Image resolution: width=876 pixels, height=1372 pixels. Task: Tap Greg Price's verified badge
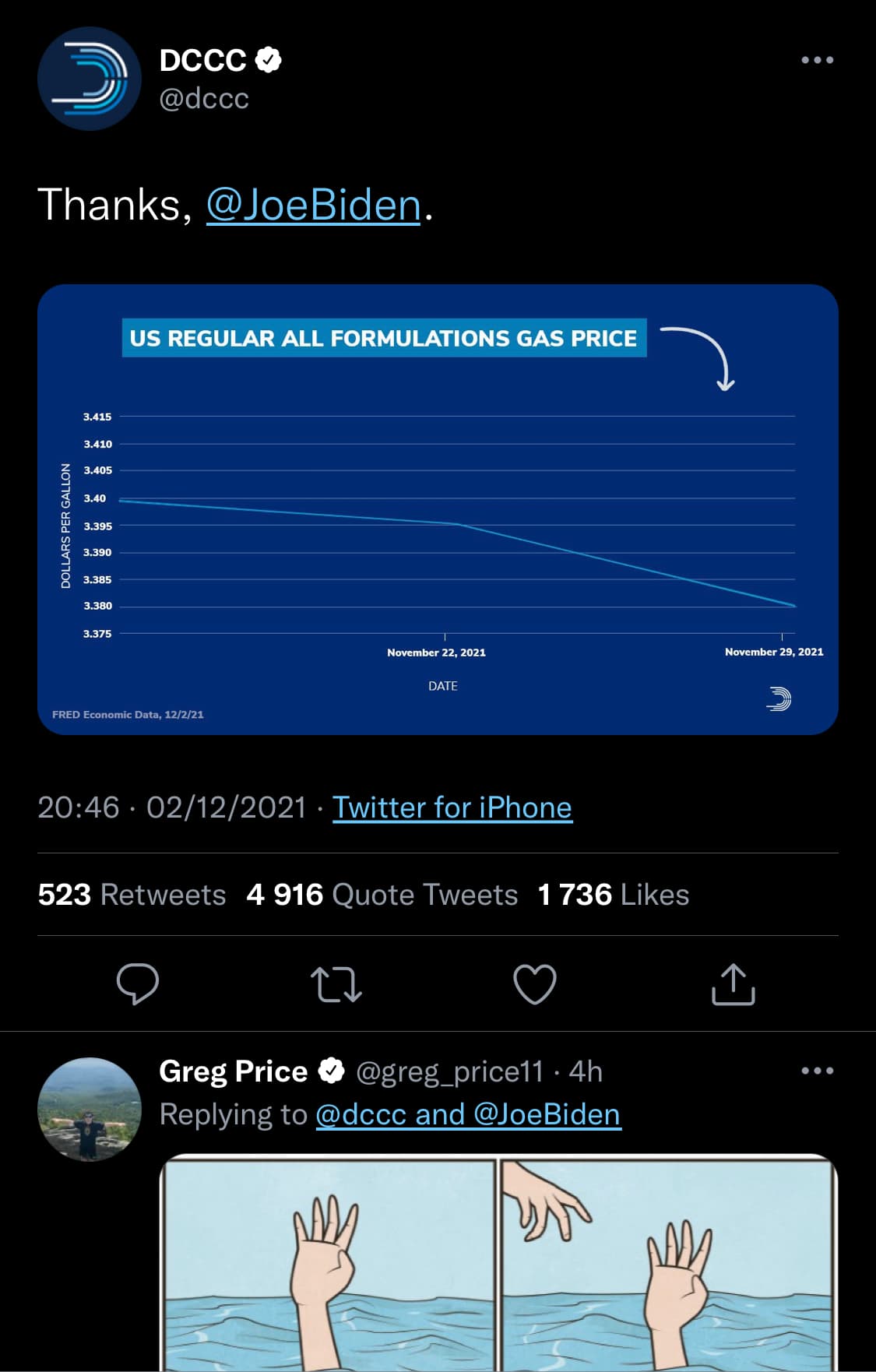click(x=332, y=1071)
